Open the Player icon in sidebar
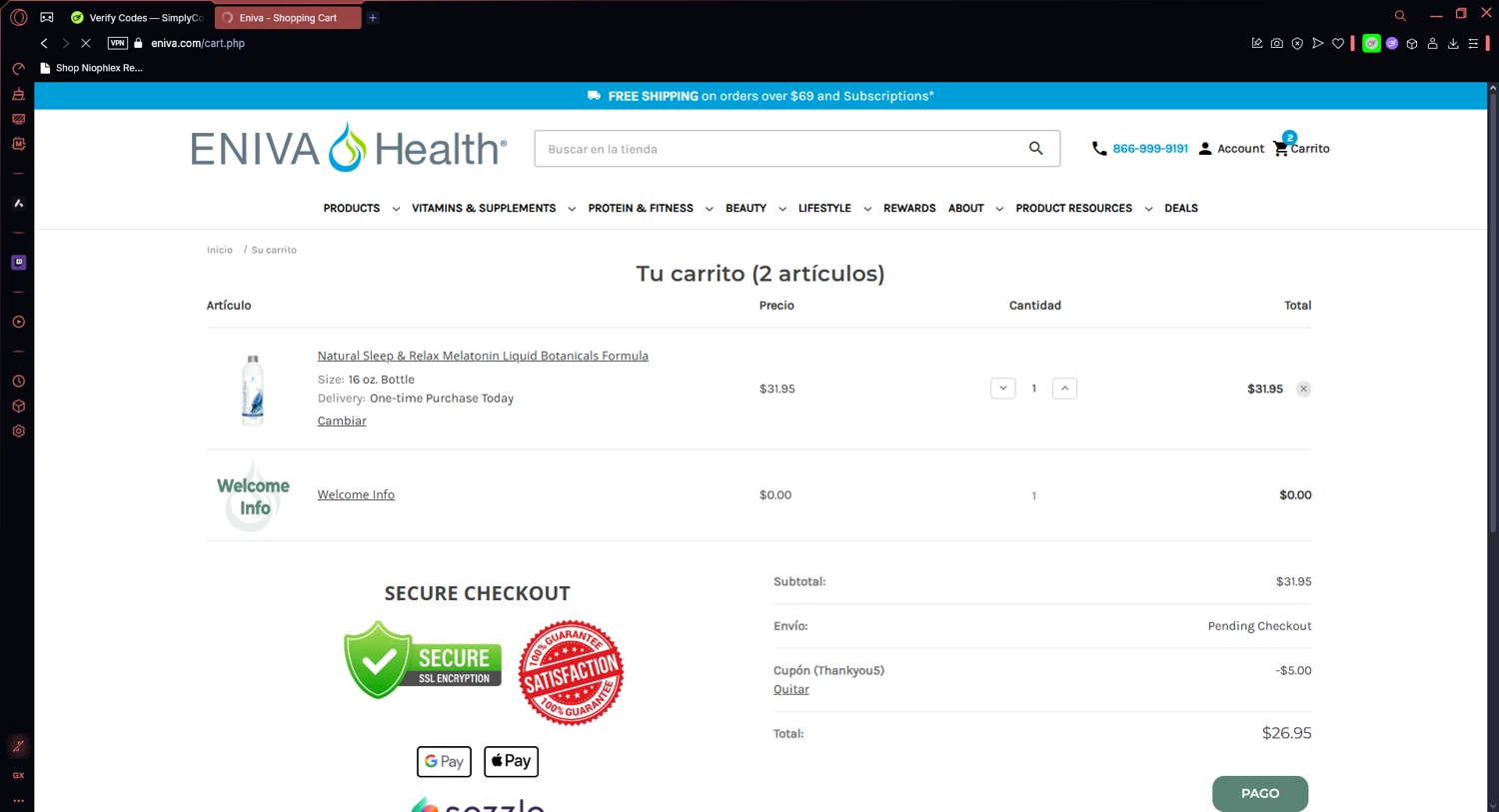Viewport: 1499px width, 812px height. 18,322
